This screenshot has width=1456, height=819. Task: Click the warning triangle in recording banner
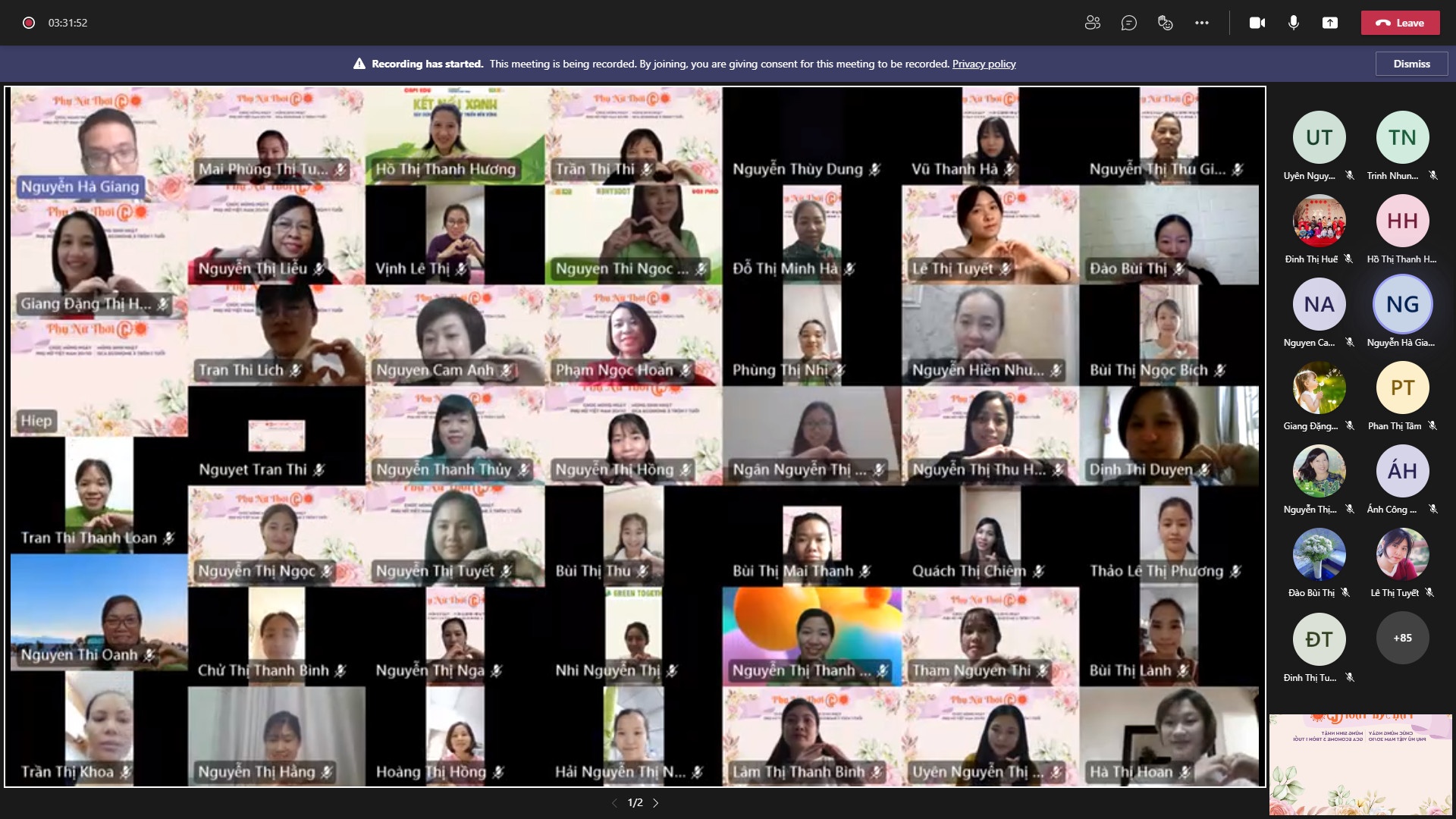pyautogui.click(x=359, y=64)
